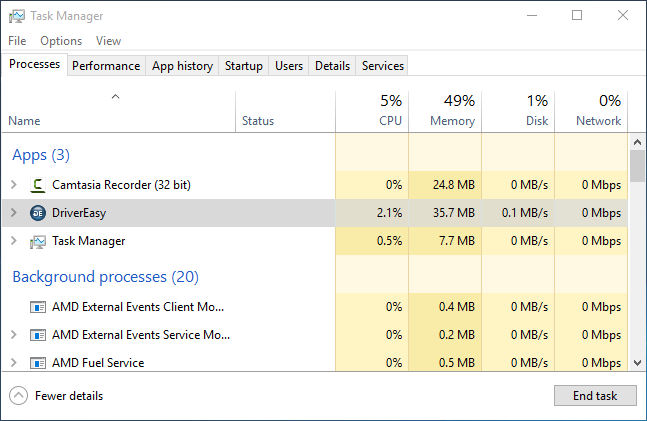Open the Startup tab

(x=244, y=66)
